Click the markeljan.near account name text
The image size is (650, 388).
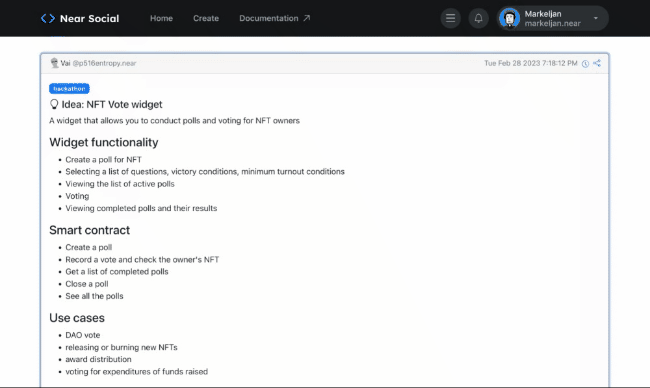pos(552,24)
